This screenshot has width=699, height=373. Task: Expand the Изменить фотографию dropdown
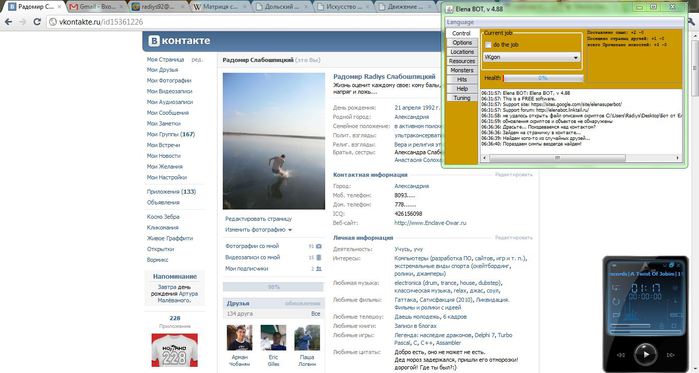click(259, 230)
